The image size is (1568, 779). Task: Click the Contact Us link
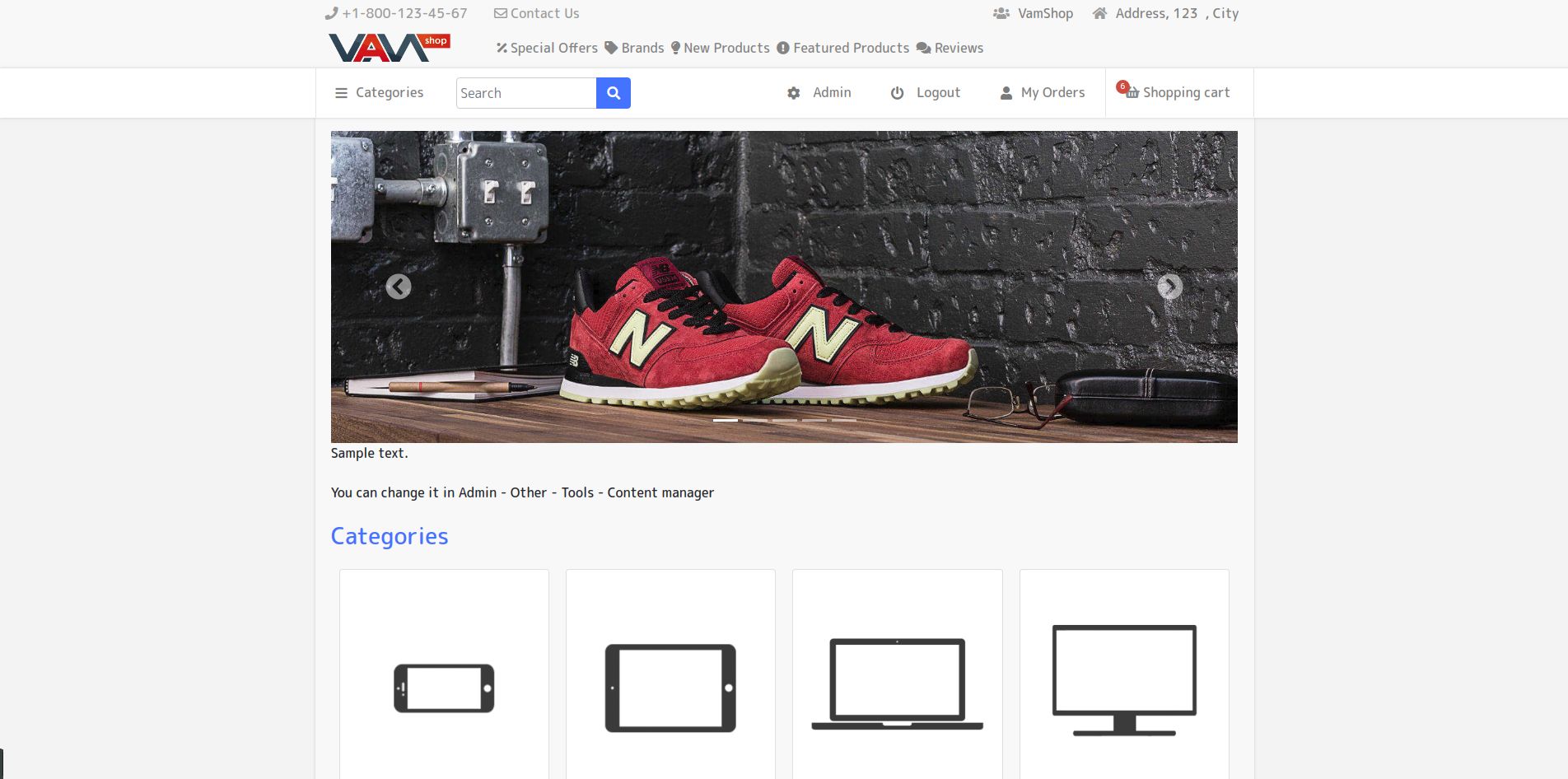tap(536, 13)
